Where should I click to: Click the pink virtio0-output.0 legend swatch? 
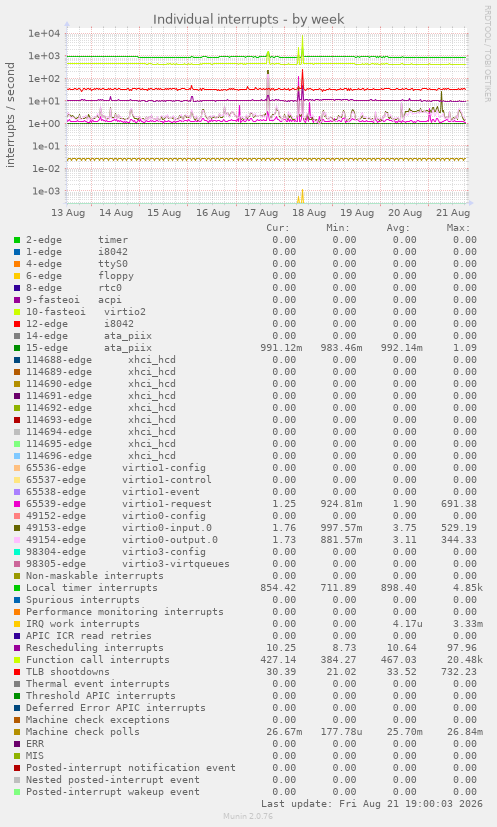point(17,540)
